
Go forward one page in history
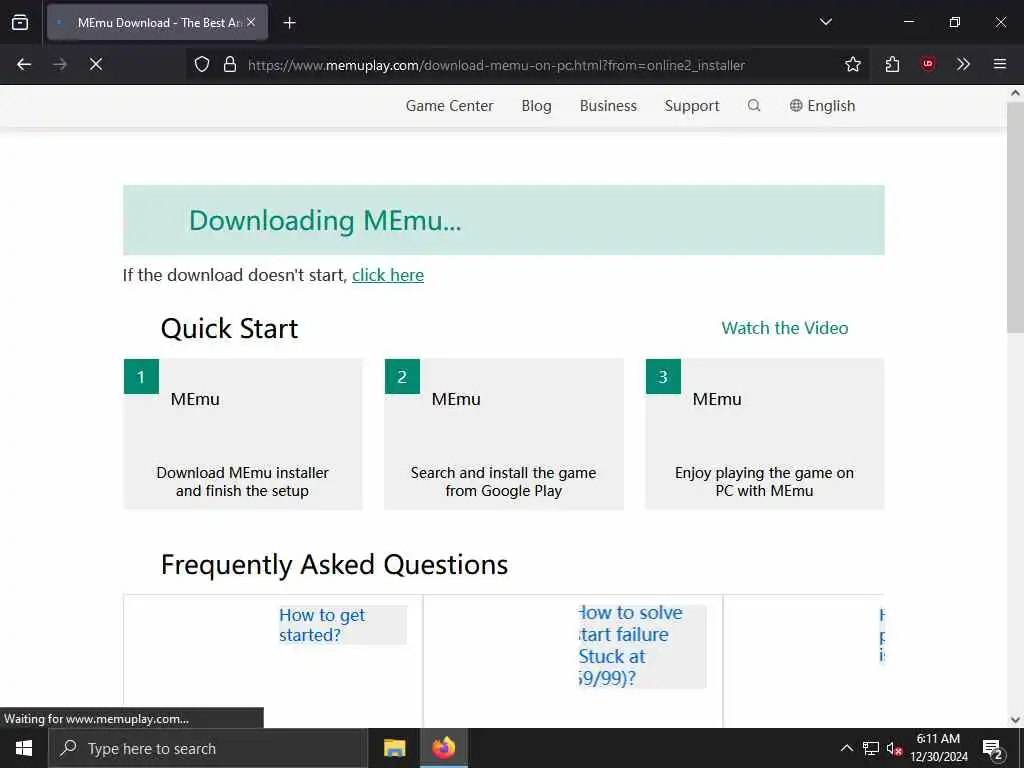(x=60, y=64)
